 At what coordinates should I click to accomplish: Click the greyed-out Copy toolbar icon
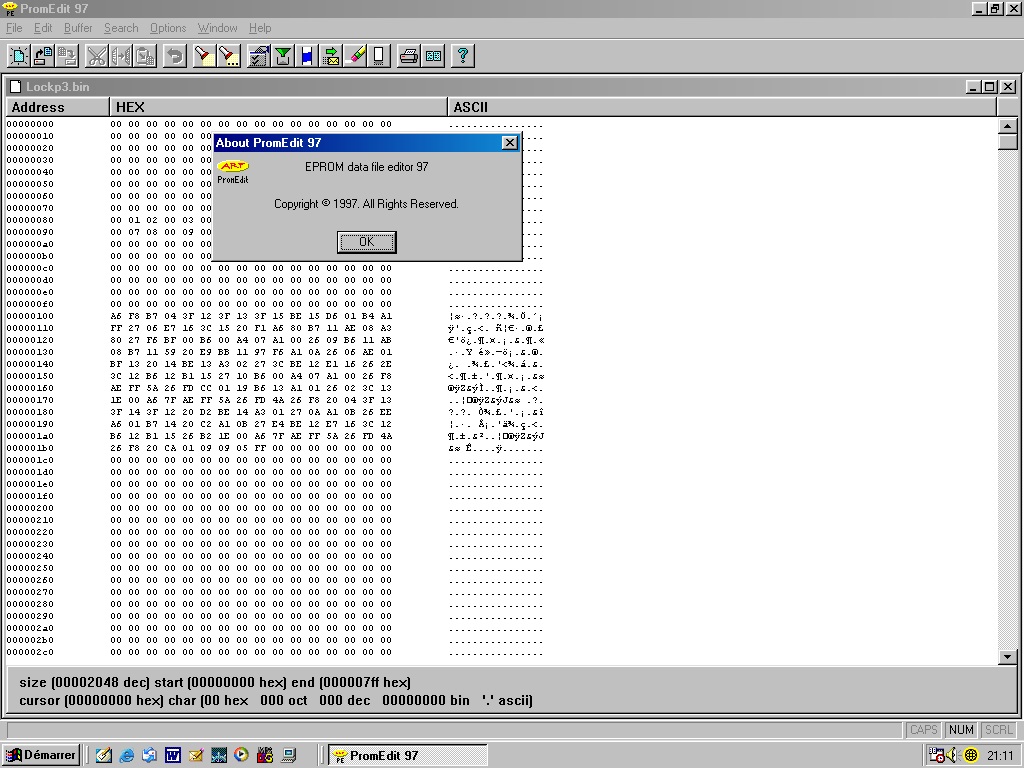pos(121,56)
